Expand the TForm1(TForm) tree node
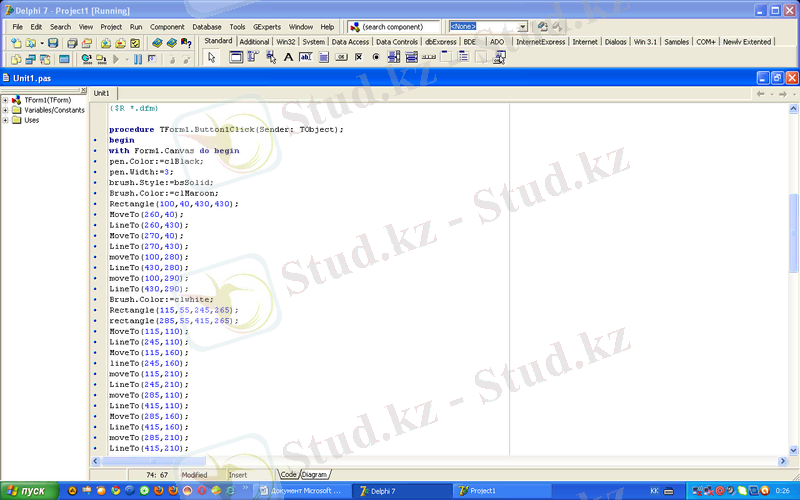Viewport: 800px width, 500px height. [x=5, y=100]
